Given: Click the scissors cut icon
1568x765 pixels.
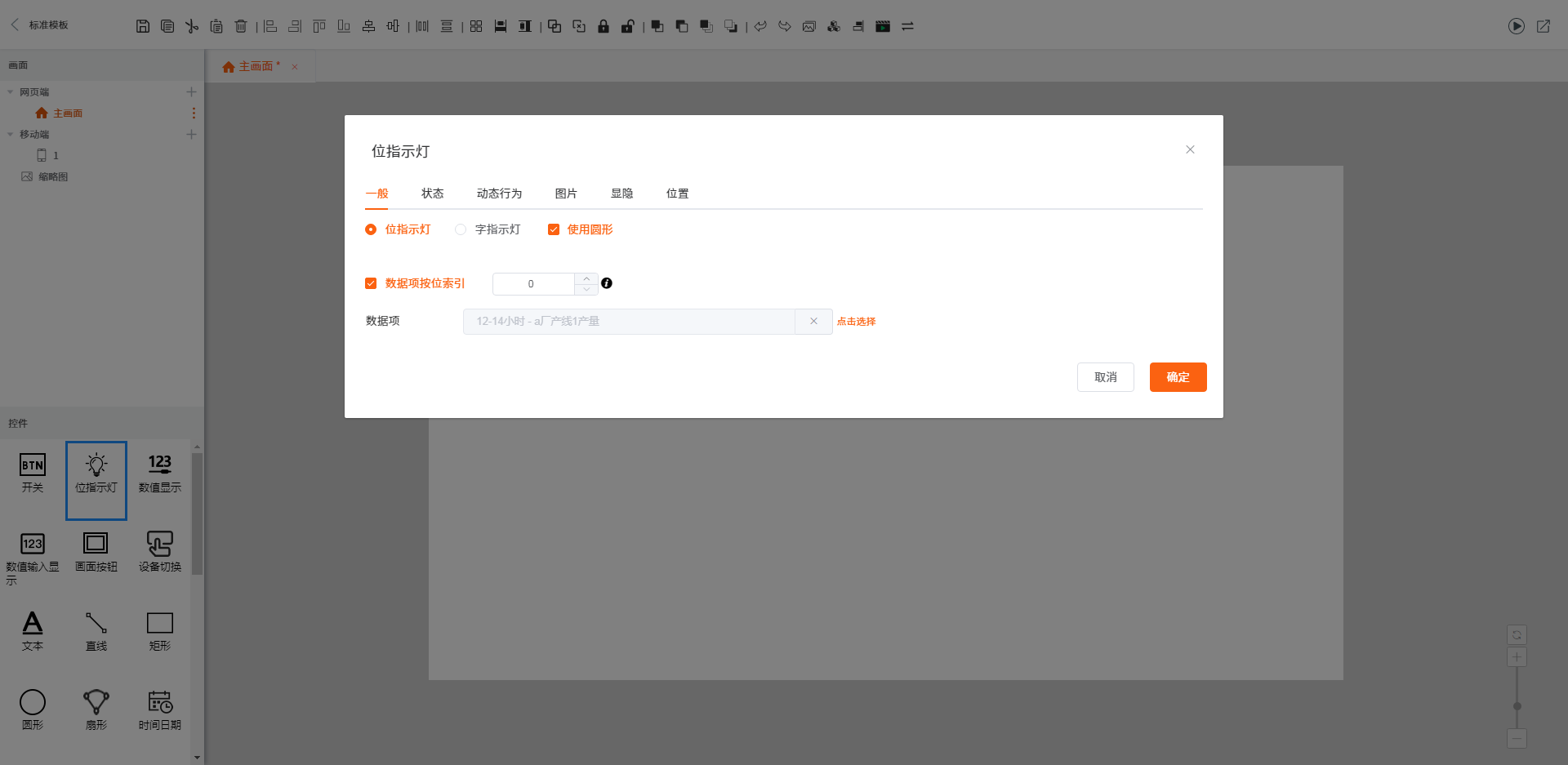Looking at the screenshot, I should coord(192,26).
